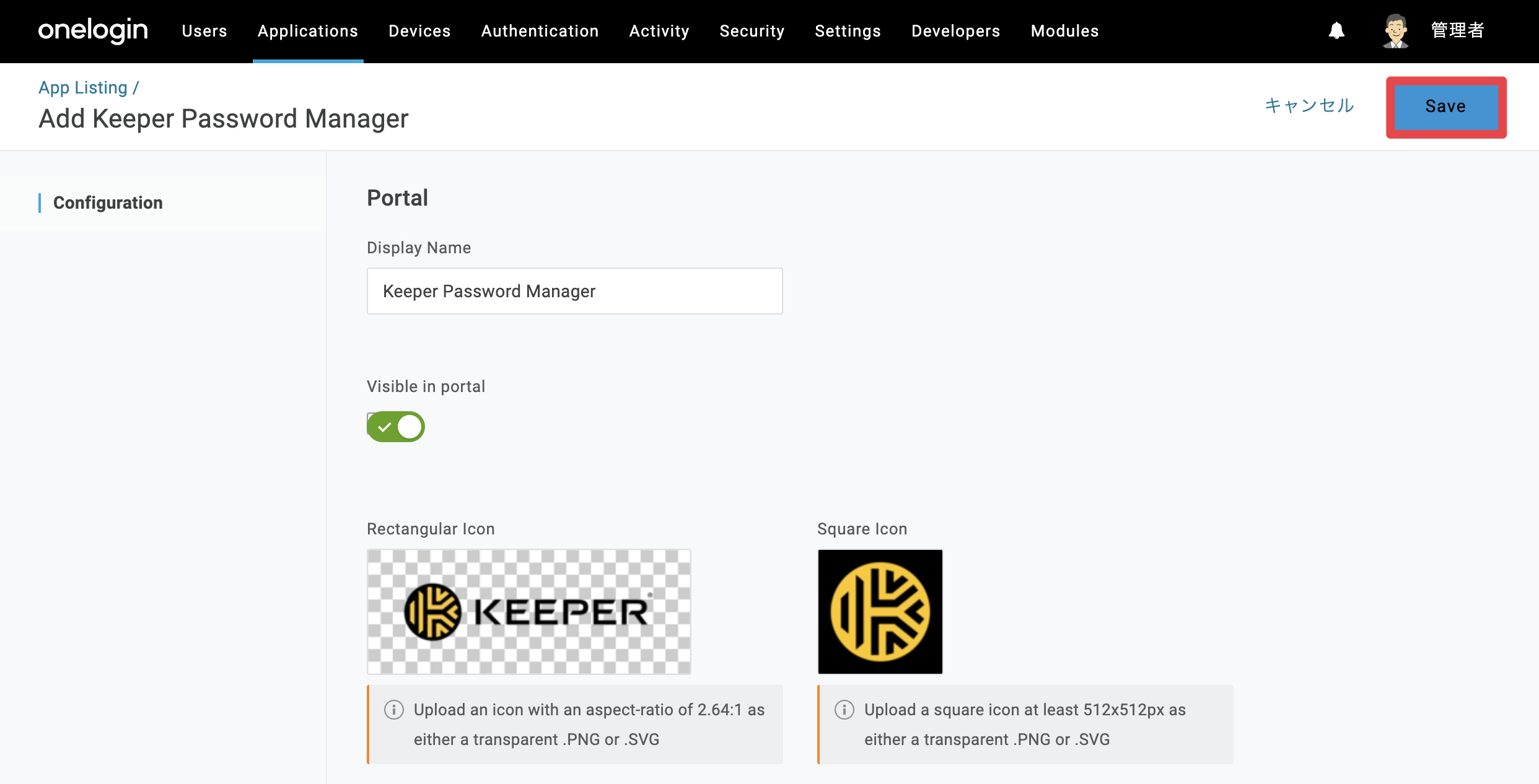This screenshot has height=784, width=1539.
Task: Open the Modules menu
Action: click(1064, 31)
